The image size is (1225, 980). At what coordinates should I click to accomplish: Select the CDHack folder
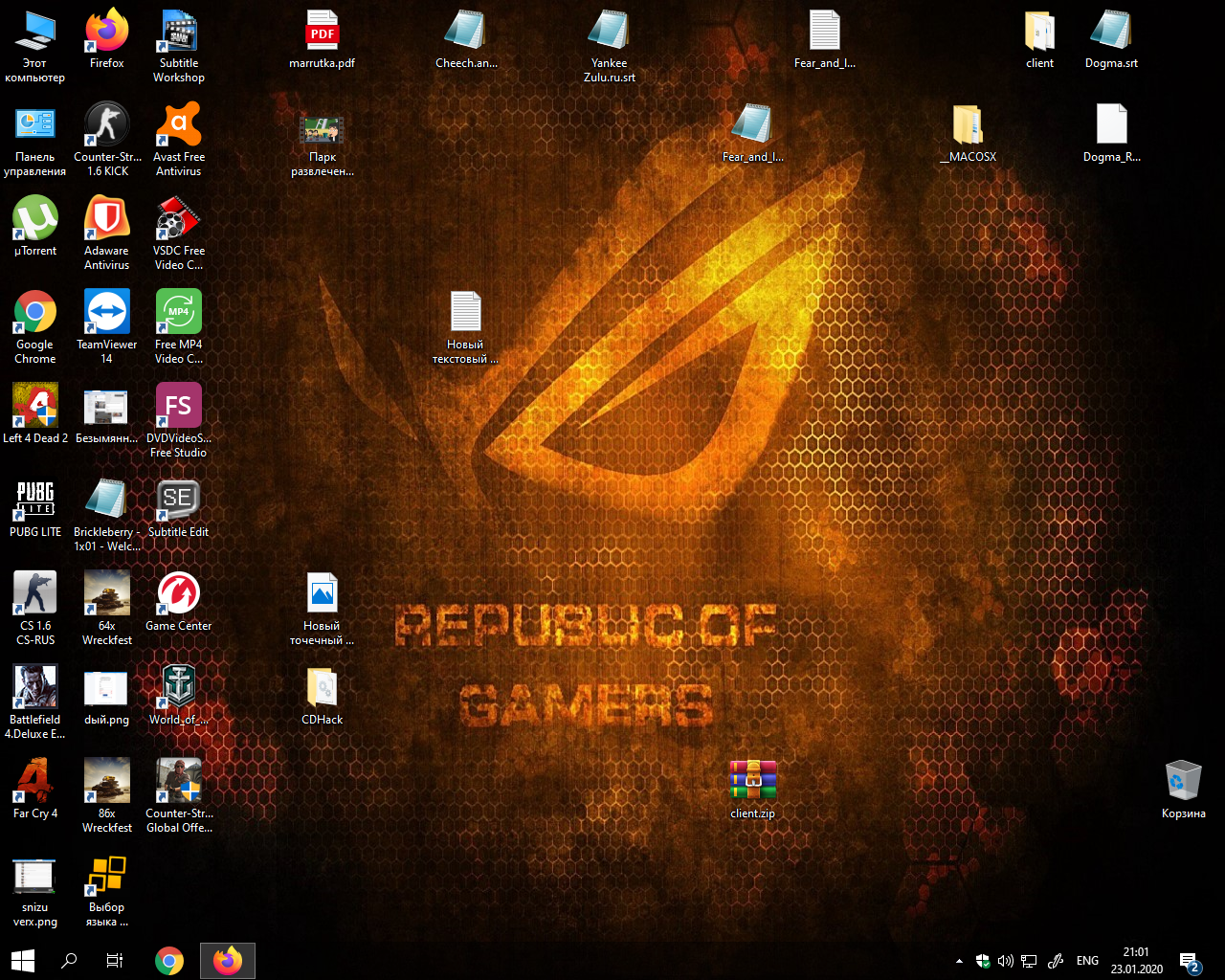323,697
